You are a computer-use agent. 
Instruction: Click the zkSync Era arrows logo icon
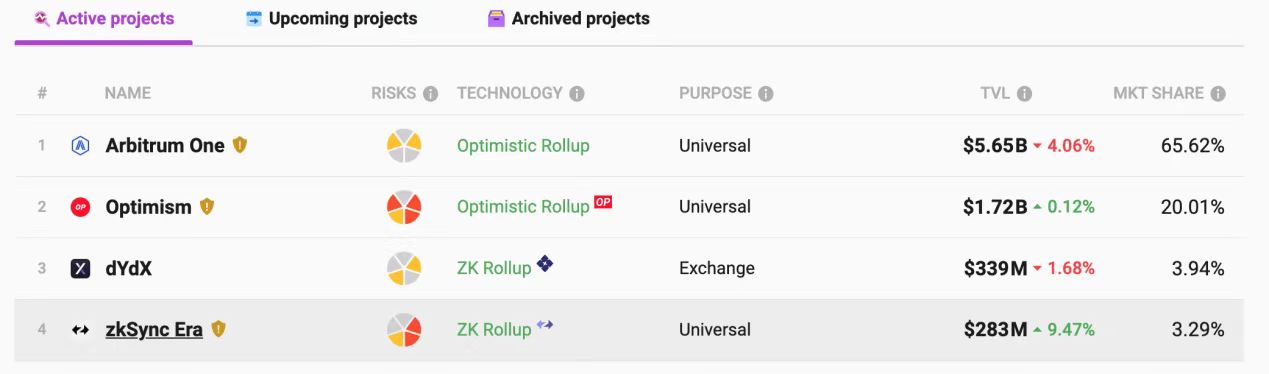81,330
